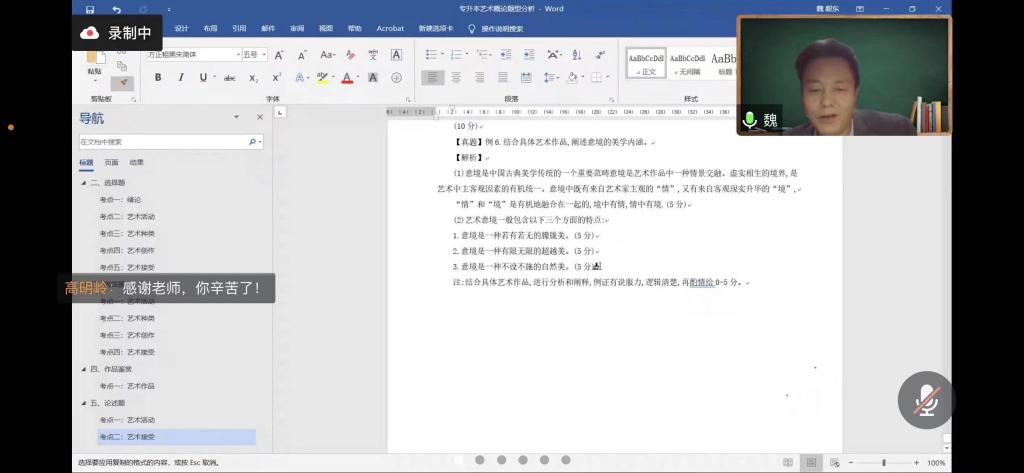This screenshot has height=473, width=1024.
Task: Apply italic formatting to text
Action: [x=181, y=78]
